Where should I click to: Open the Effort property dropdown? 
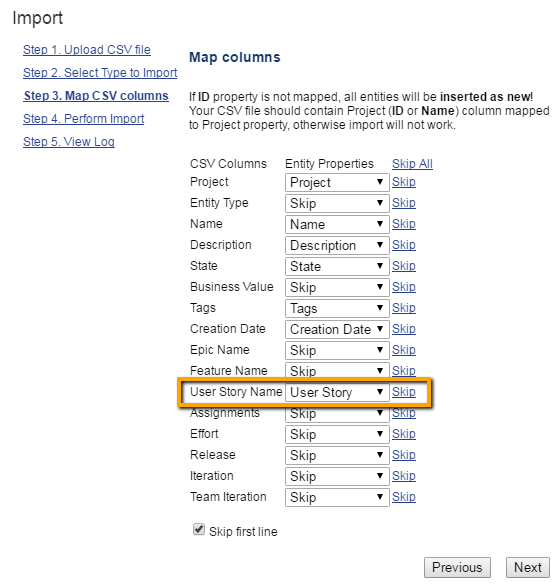(x=337, y=434)
